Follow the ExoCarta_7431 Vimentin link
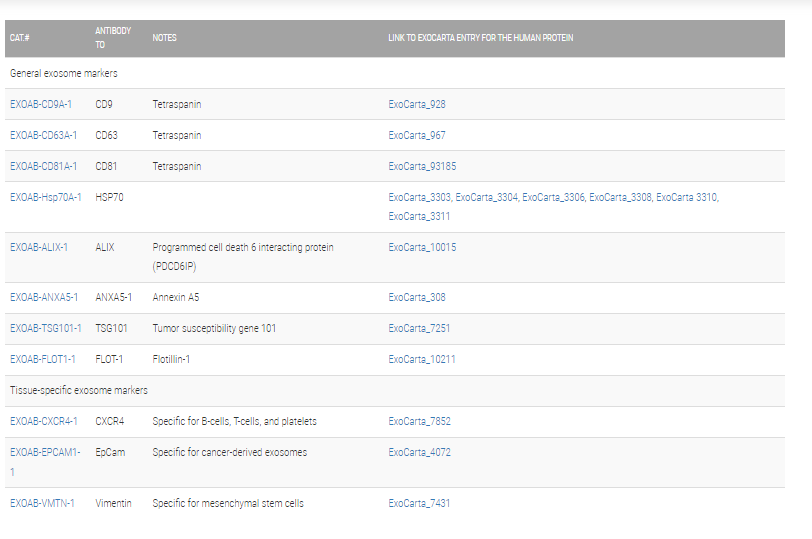 click(x=419, y=503)
